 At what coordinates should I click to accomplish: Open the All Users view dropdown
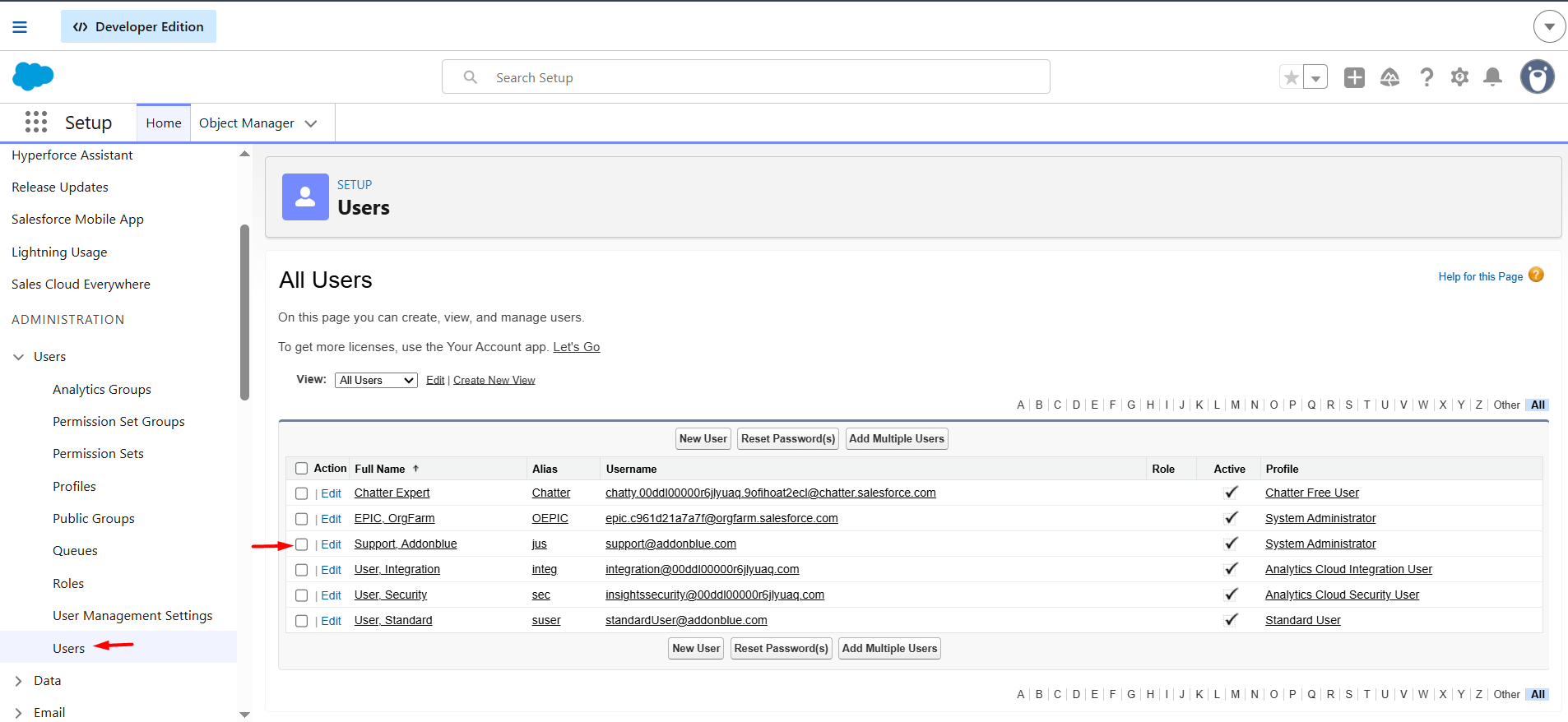point(376,380)
